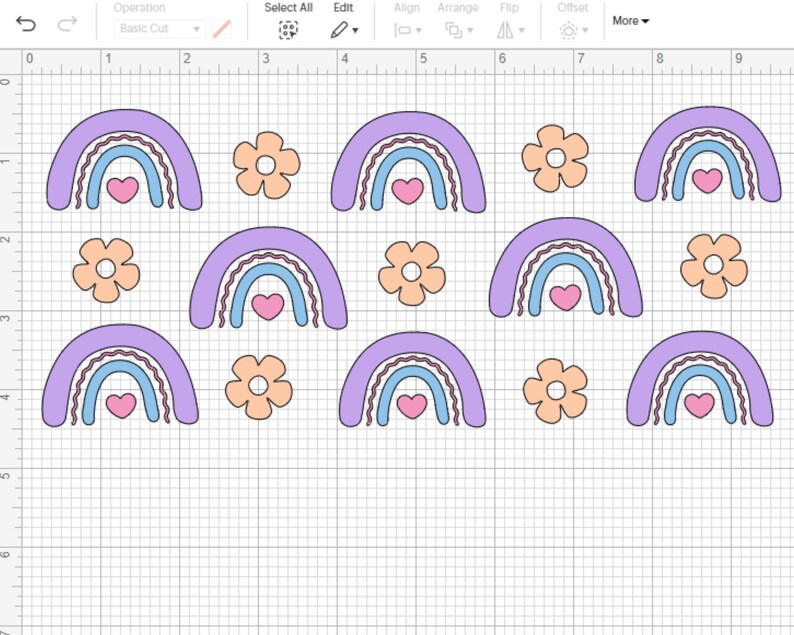Open the operation color swatch
The height and width of the screenshot is (635, 794).
[222, 29]
